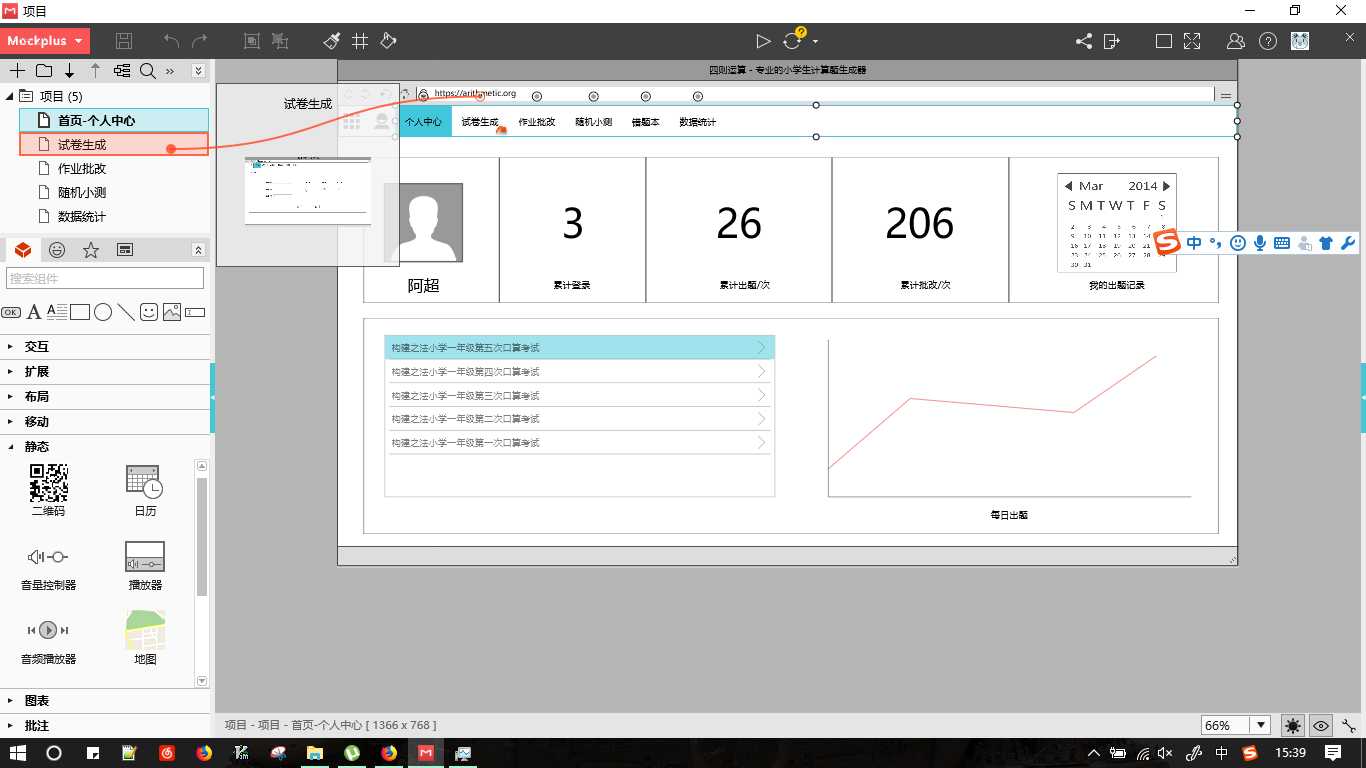
Task: Open the help question mark icon
Action: pyautogui.click(x=1268, y=41)
